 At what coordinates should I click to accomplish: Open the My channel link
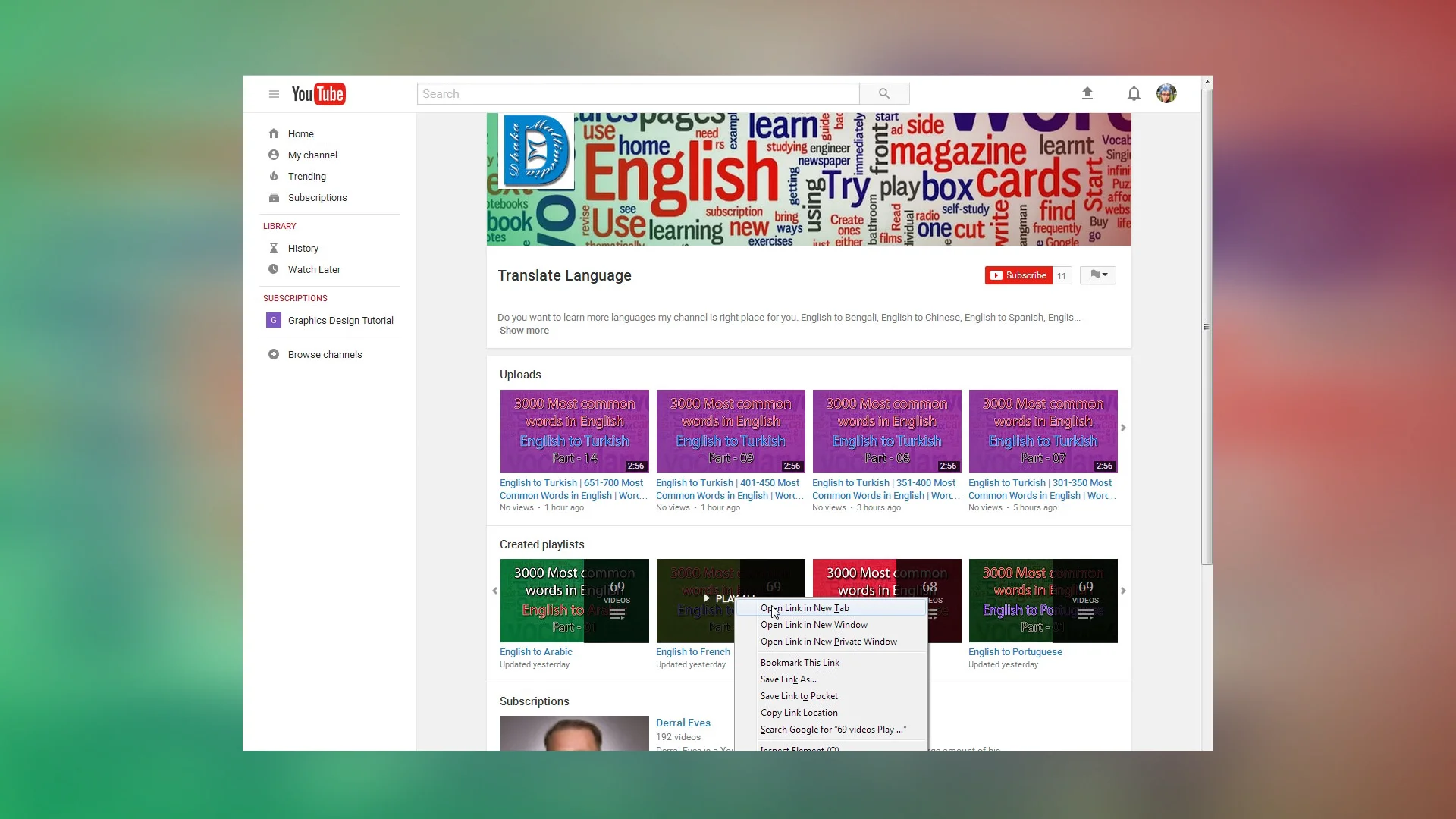click(x=312, y=155)
